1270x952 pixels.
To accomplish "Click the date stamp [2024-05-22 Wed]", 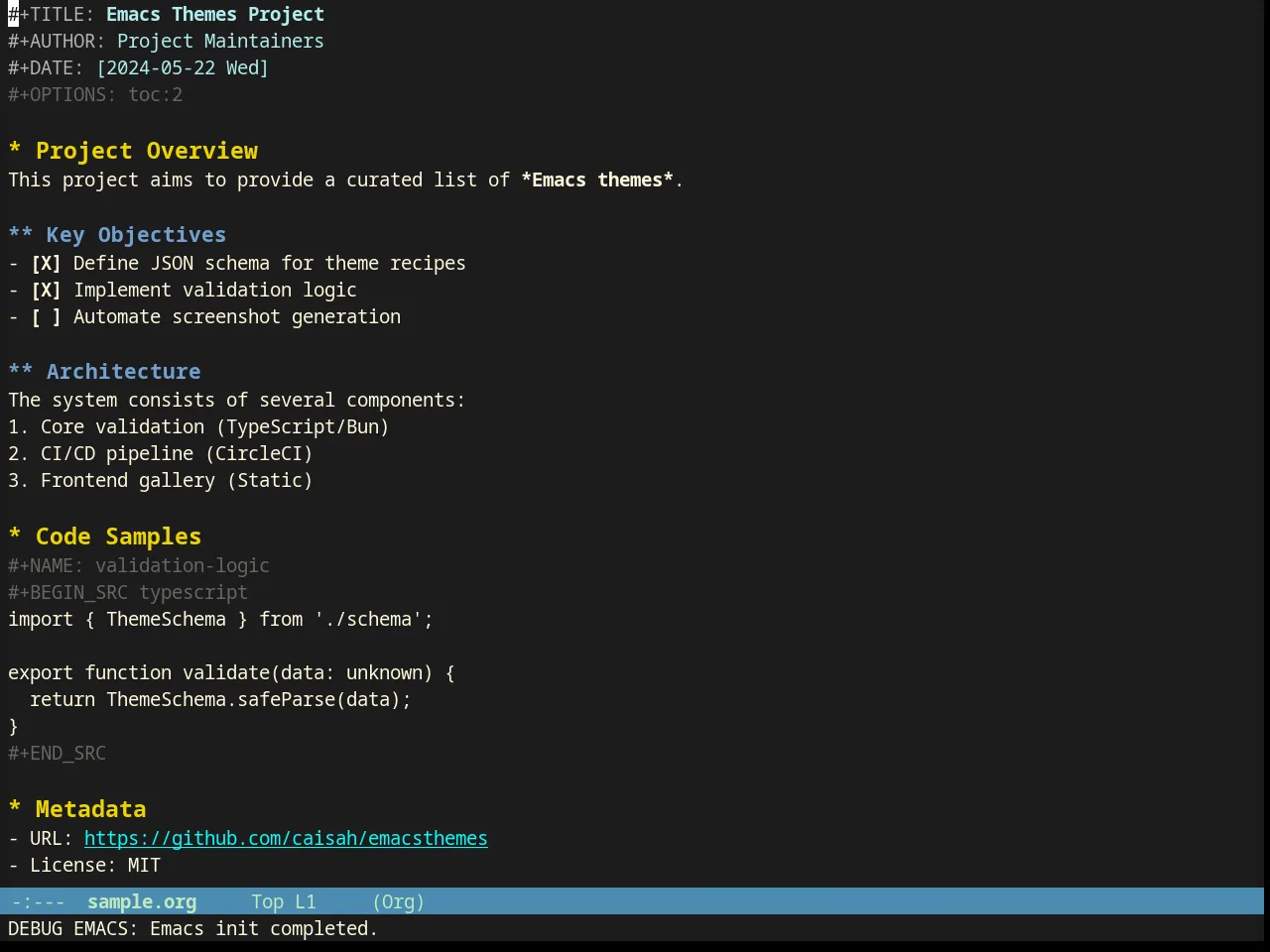I will point(183,68).
